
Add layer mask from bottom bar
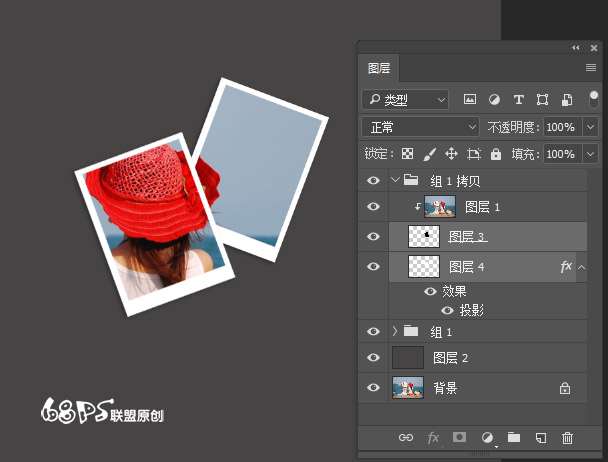click(x=460, y=437)
